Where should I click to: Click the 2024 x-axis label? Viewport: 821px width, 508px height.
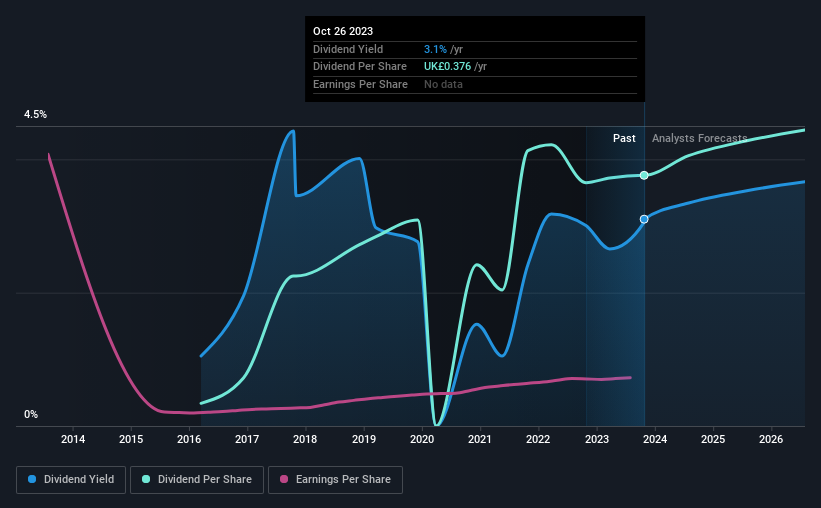coord(655,439)
